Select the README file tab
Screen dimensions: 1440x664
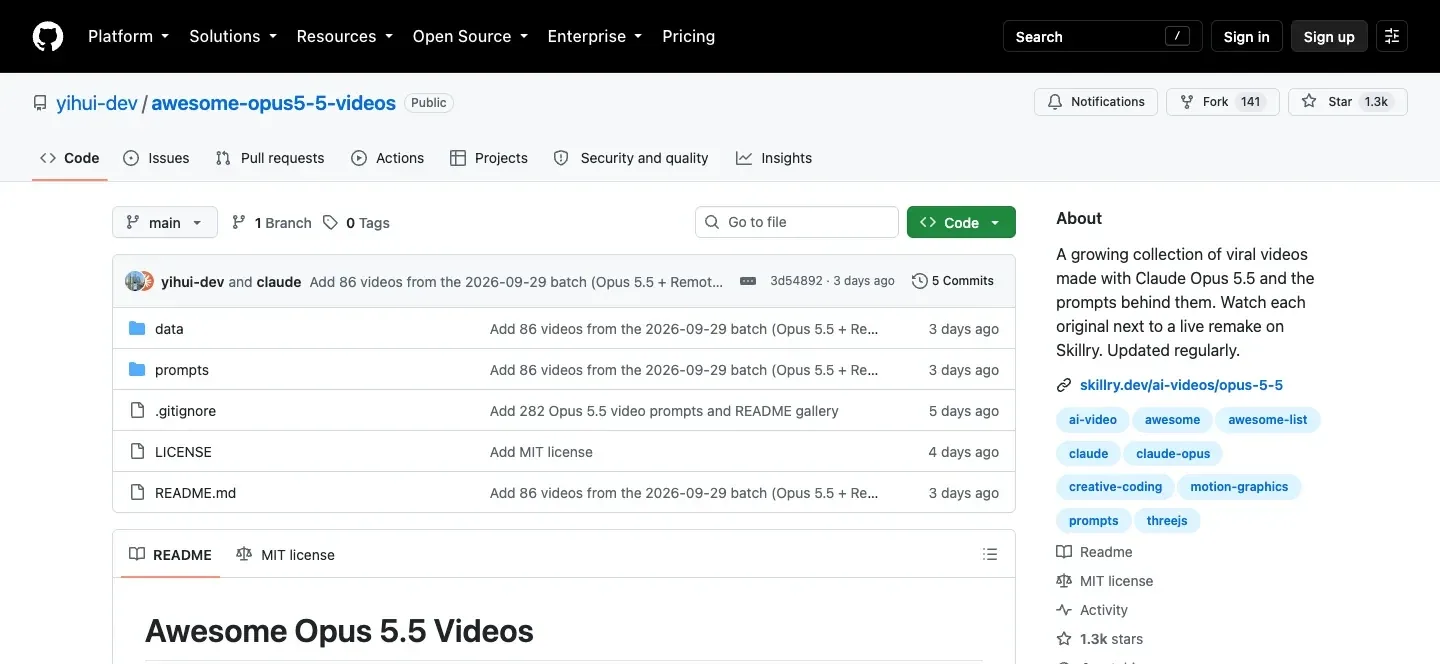[170, 555]
